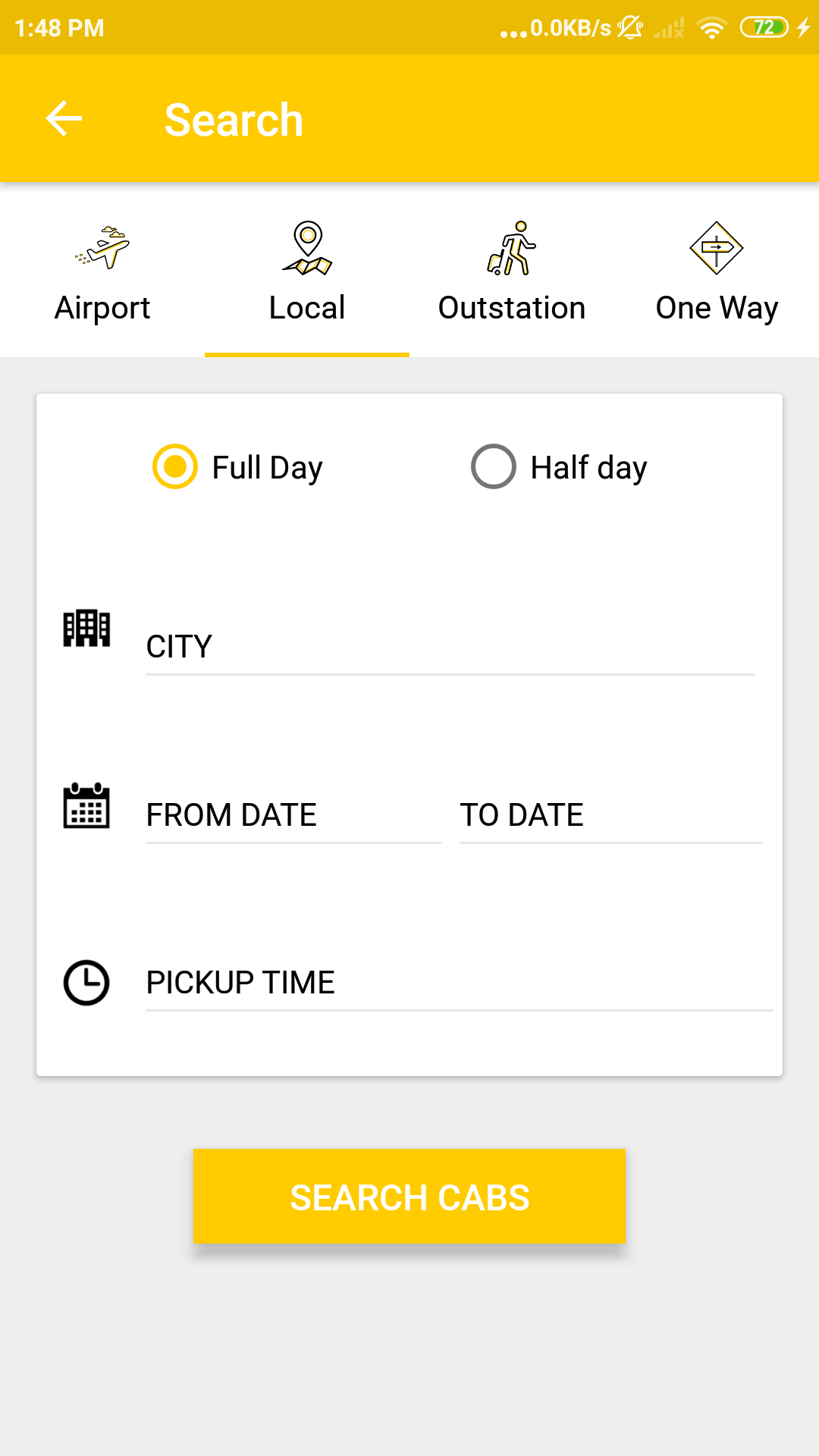Tap the One Way signpost icon
The height and width of the screenshot is (1456, 819).
[716, 247]
